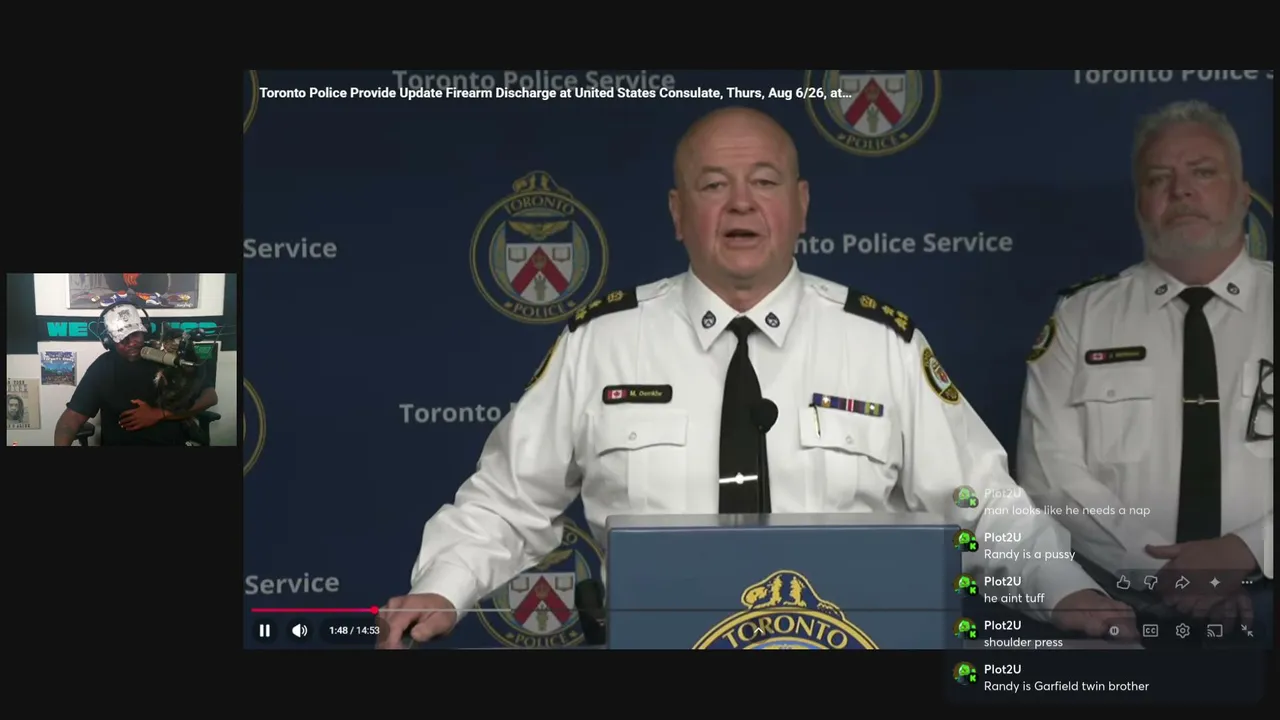
Task: Open video settings gear
Action: pyautogui.click(x=1182, y=631)
